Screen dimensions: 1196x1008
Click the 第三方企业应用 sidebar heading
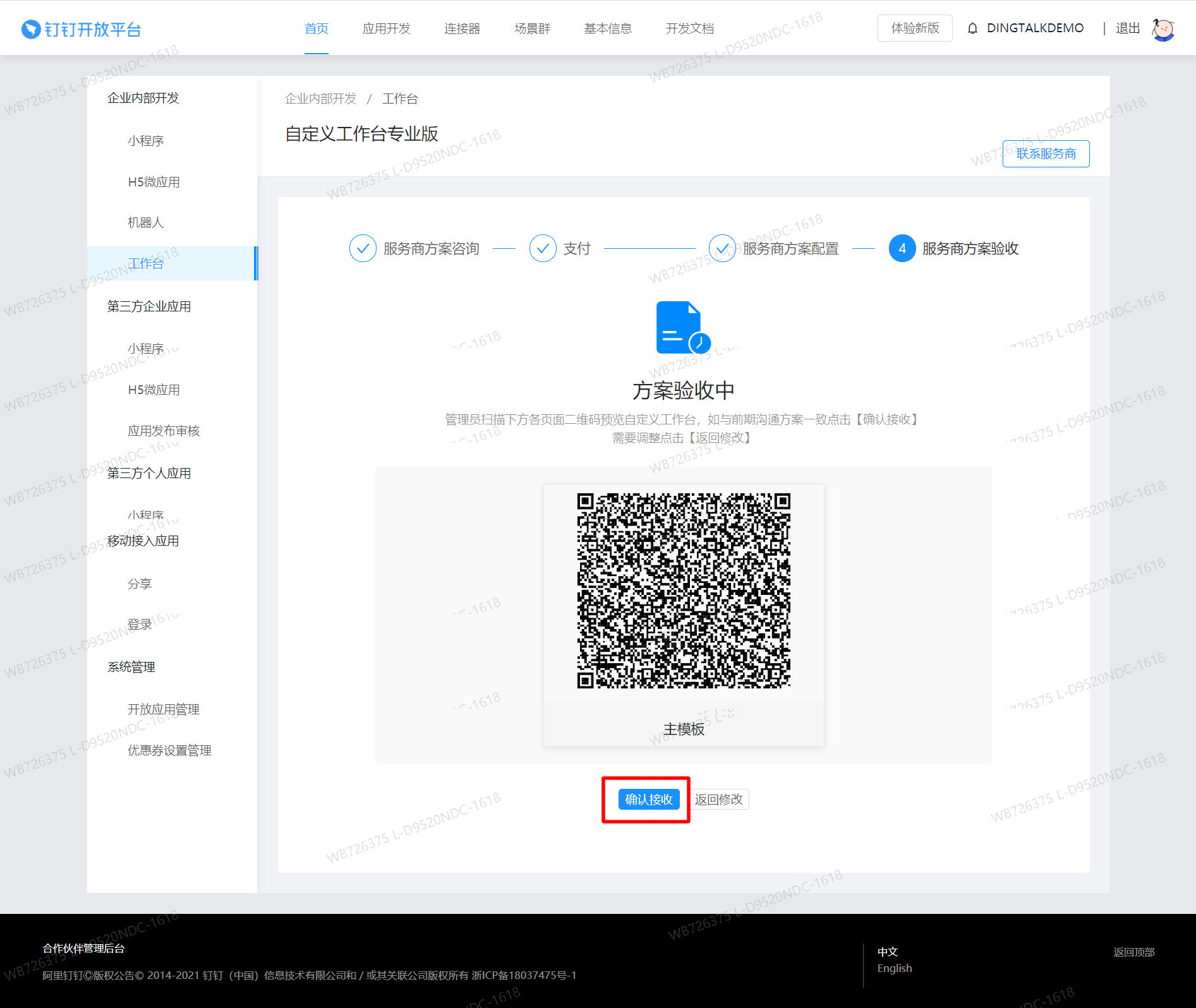coord(149,306)
